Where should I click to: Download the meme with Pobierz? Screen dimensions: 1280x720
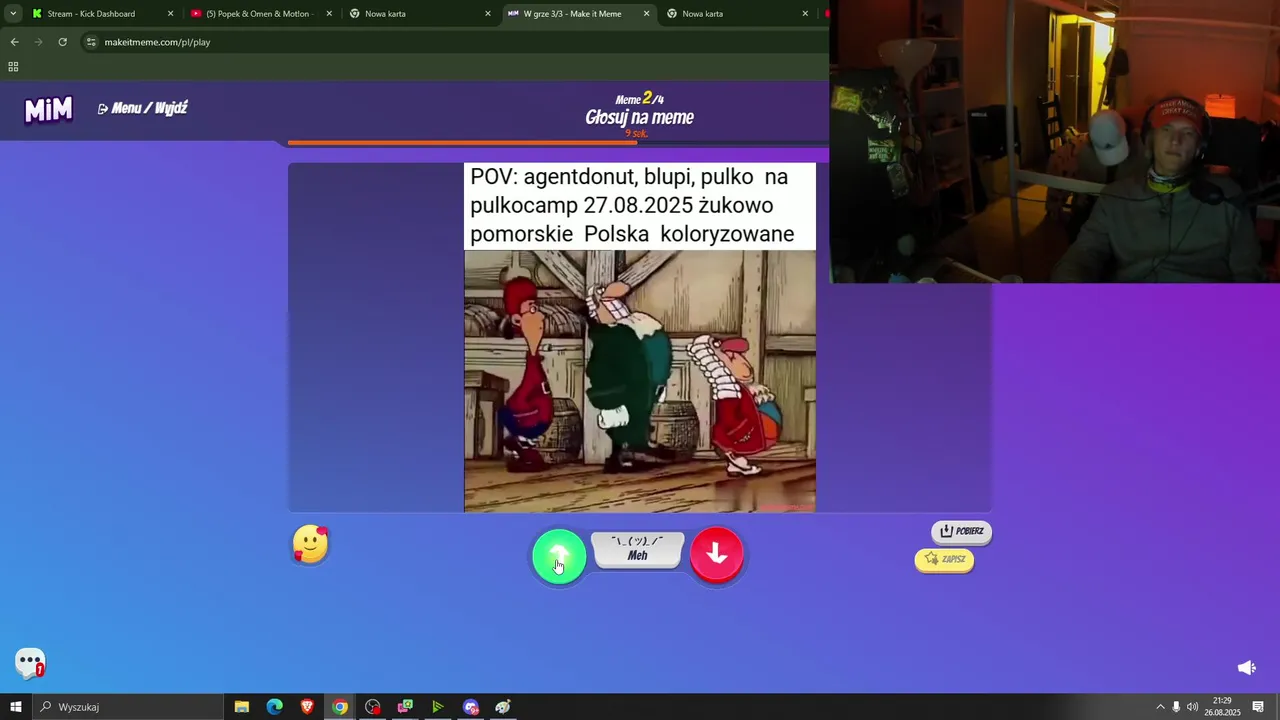(961, 531)
